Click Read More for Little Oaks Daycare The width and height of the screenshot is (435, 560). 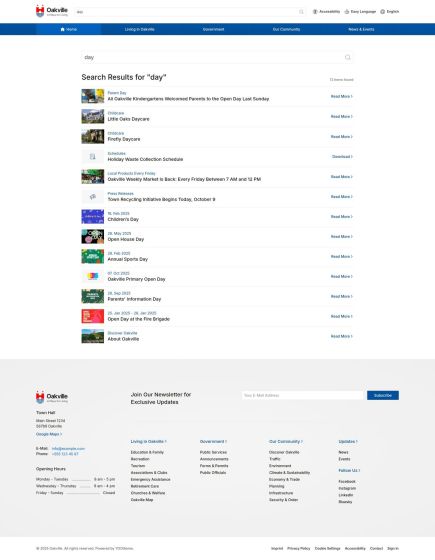click(x=341, y=116)
